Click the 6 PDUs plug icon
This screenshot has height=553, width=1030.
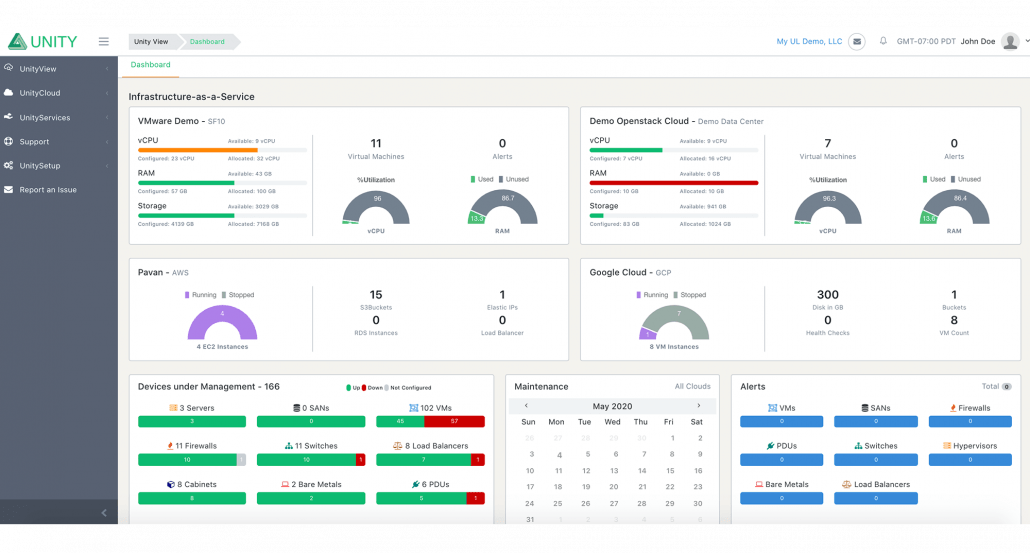(x=416, y=485)
